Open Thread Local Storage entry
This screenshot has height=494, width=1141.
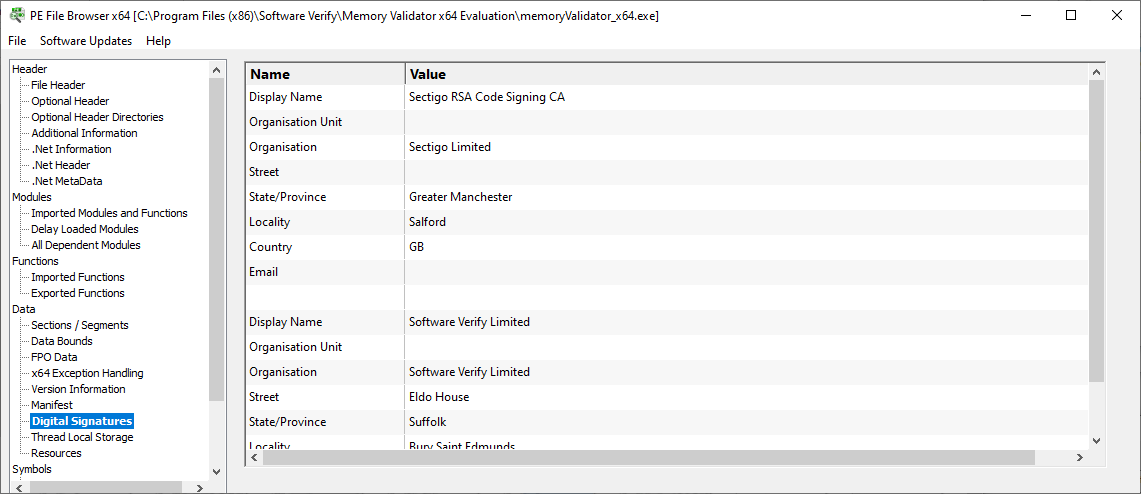point(82,437)
